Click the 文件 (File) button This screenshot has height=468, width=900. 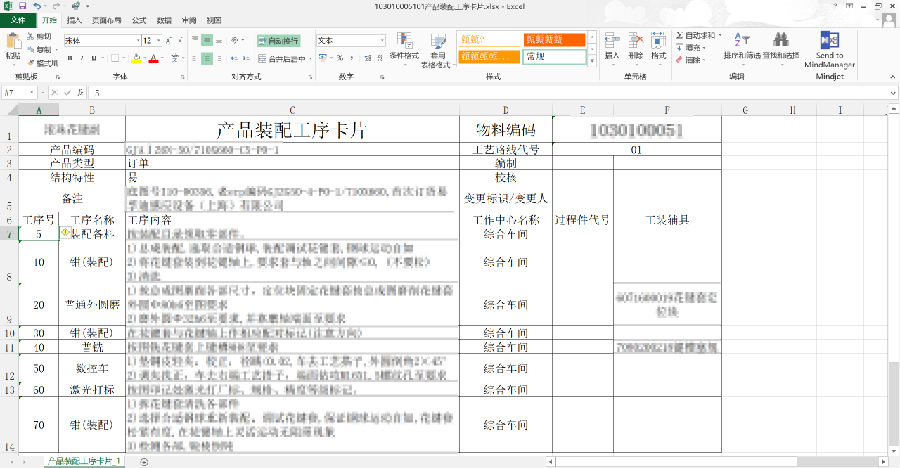pyautogui.click(x=17, y=19)
